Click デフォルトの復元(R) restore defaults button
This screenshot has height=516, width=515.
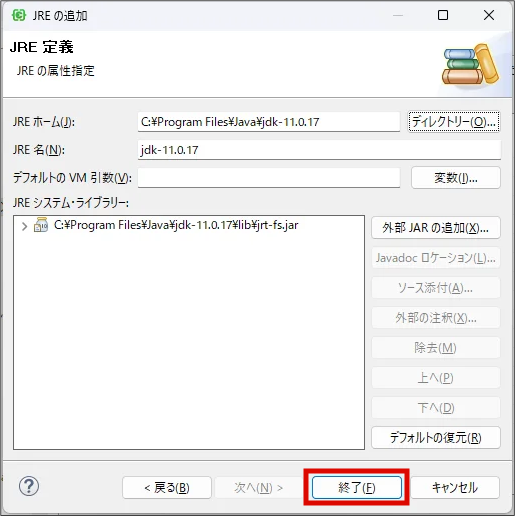coord(436,437)
